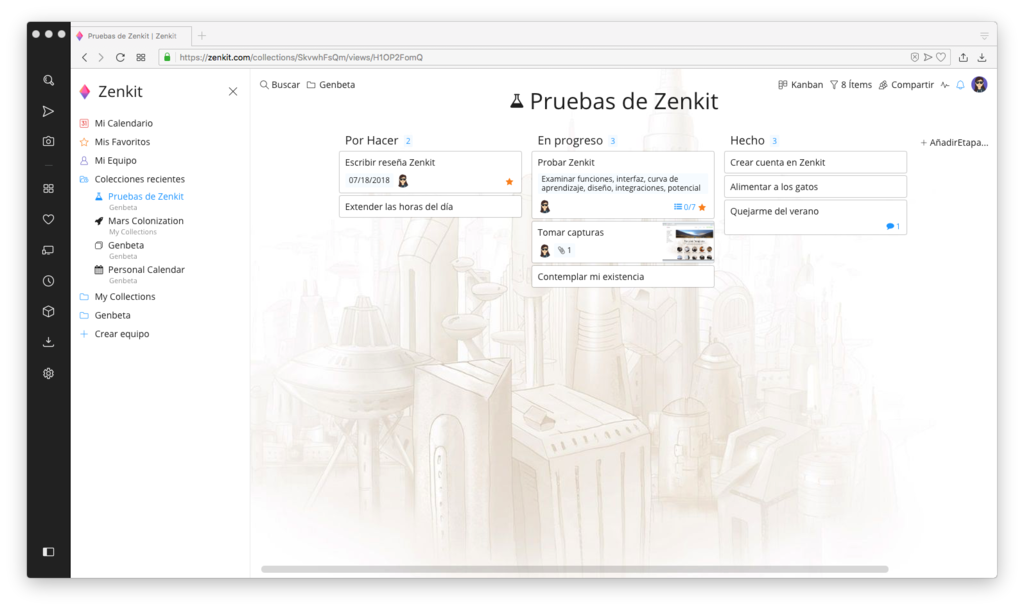Toggle the favorite star on the Escribir reseña Zenkit card
Viewport: 1024px width, 610px height.
509,182
